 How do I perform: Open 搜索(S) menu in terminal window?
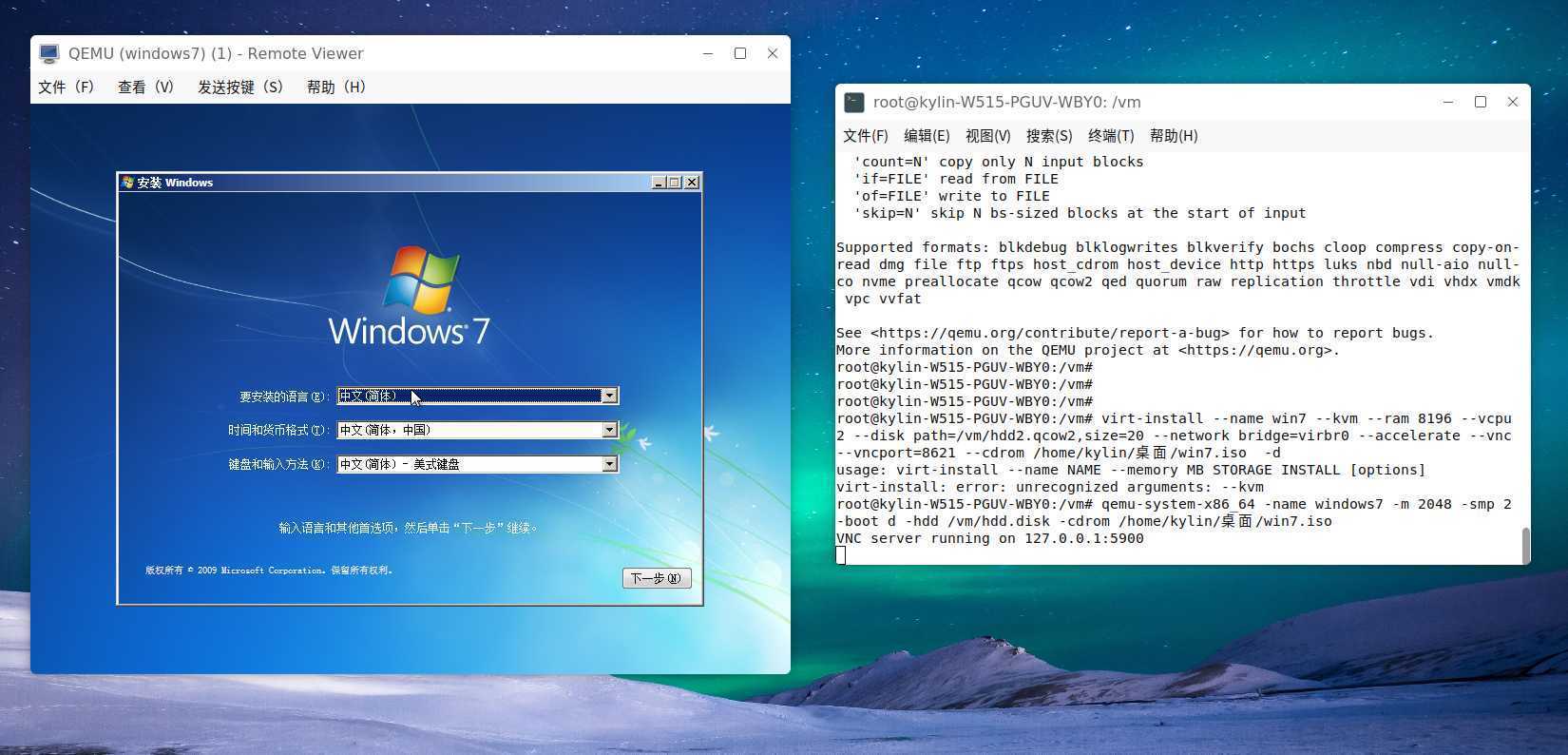(1049, 136)
